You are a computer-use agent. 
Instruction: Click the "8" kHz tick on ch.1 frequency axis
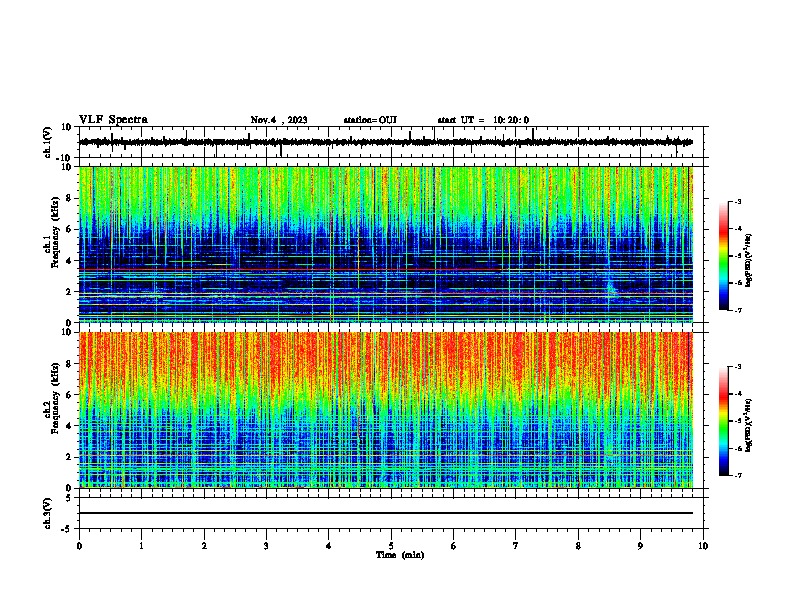(69, 198)
